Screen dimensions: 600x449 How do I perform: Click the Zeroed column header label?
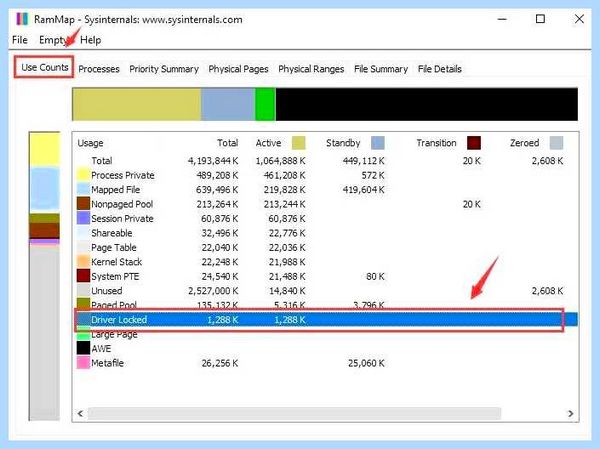tap(524, 143)
